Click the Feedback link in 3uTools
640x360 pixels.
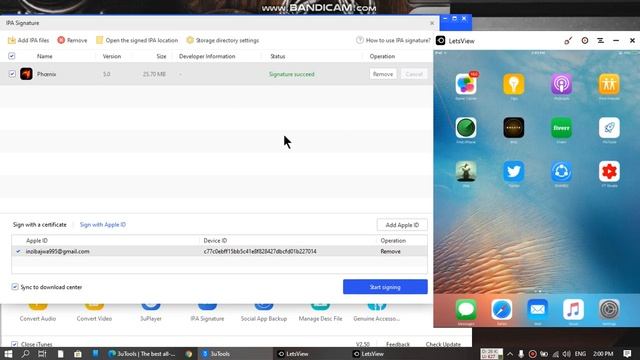pos(398,344)
